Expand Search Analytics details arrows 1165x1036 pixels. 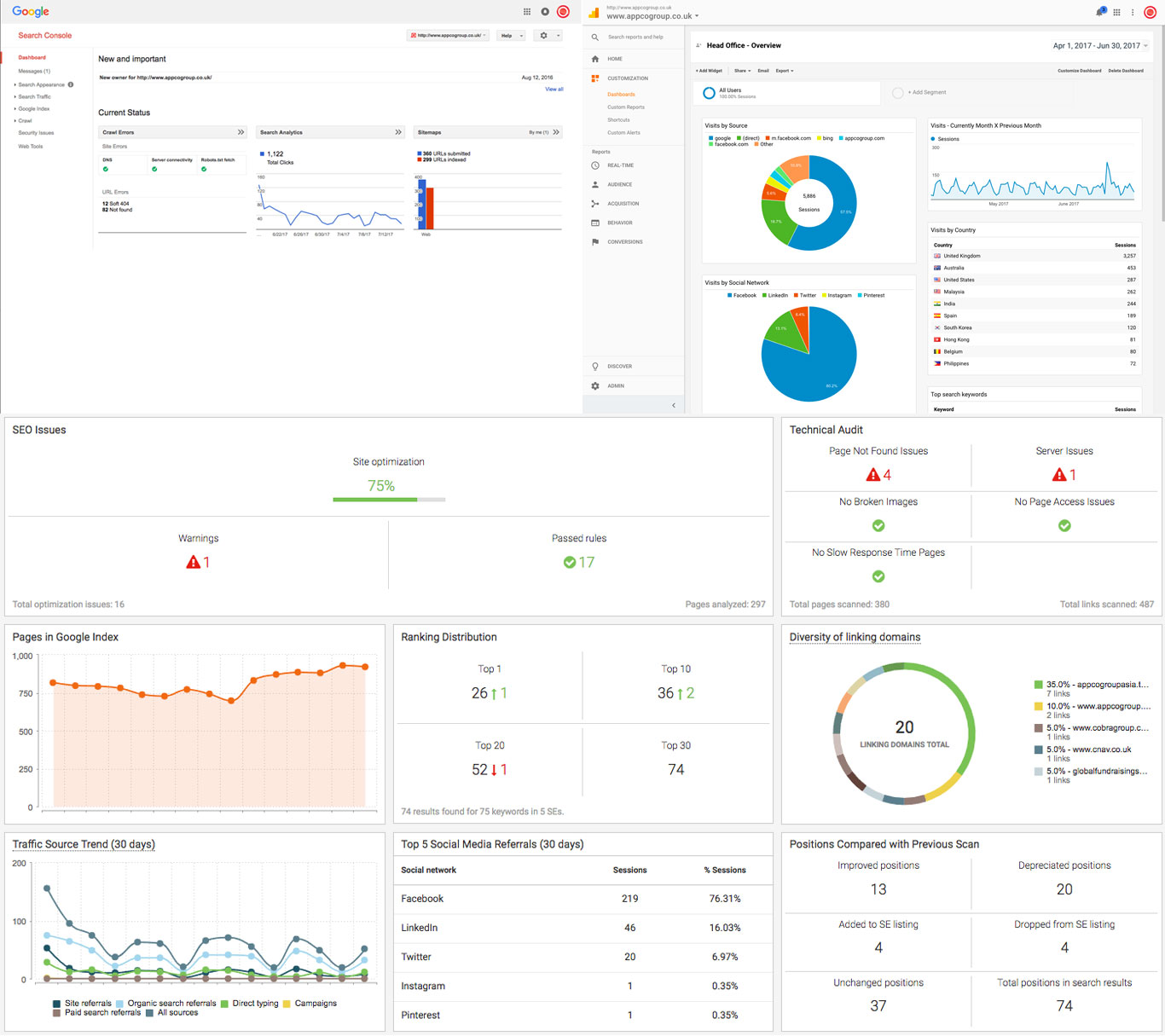(x=398, y=132)
